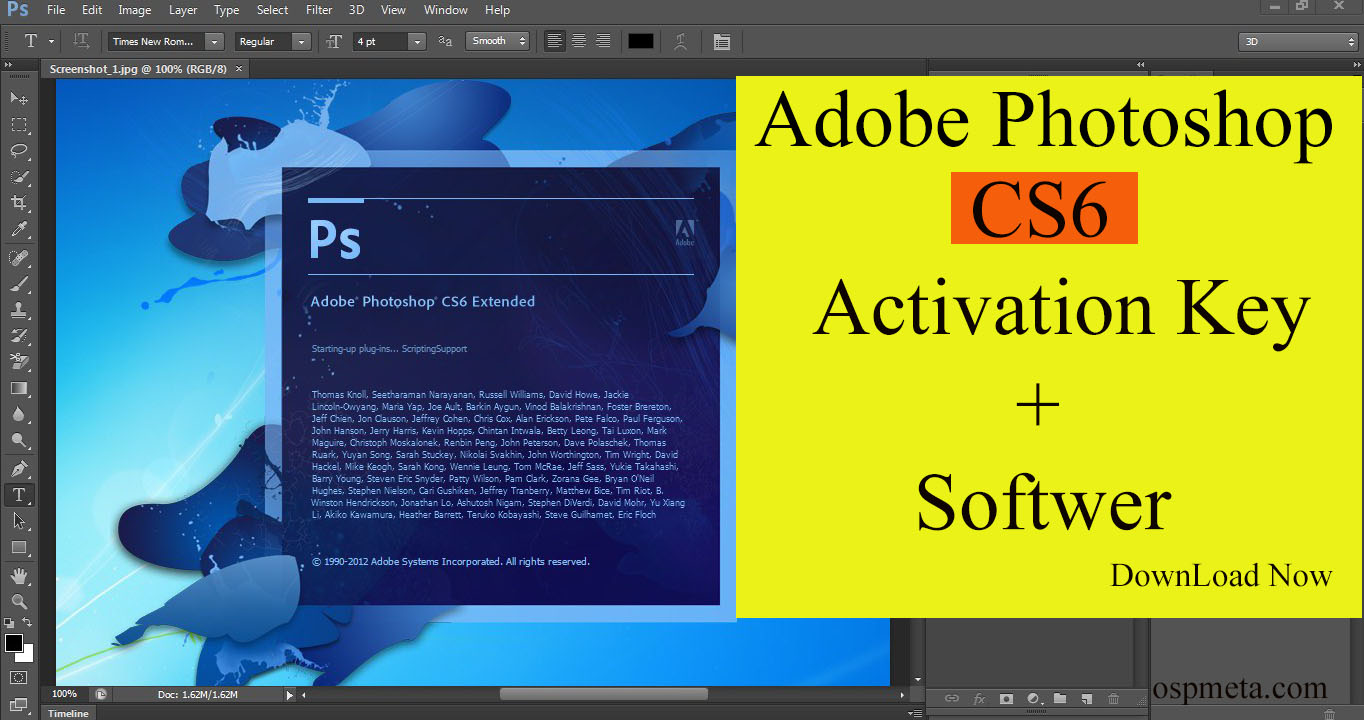Image resolution: width=1364 pixels, height=720 pixels.
Task: Open the Image menu
Action: point(135,10)
